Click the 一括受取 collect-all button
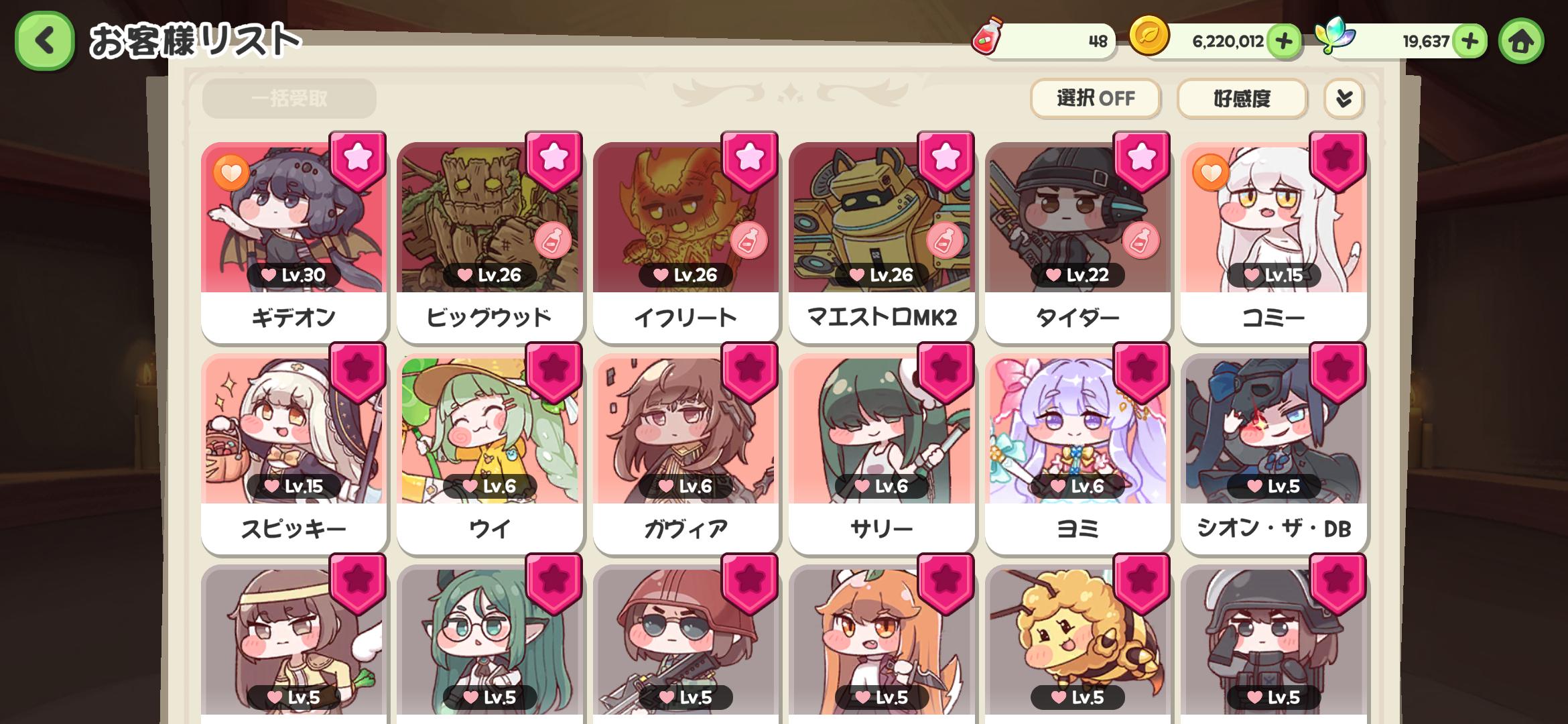This screenshot has height=724, width=1568. point(289,99)
